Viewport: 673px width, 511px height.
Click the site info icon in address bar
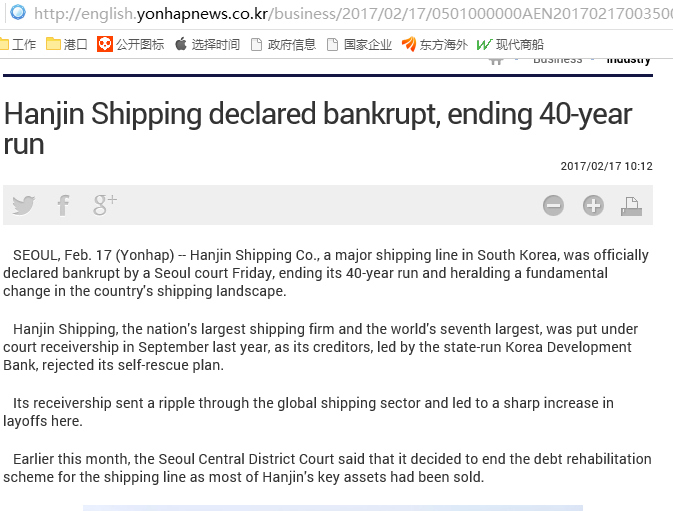coord(17,14)
